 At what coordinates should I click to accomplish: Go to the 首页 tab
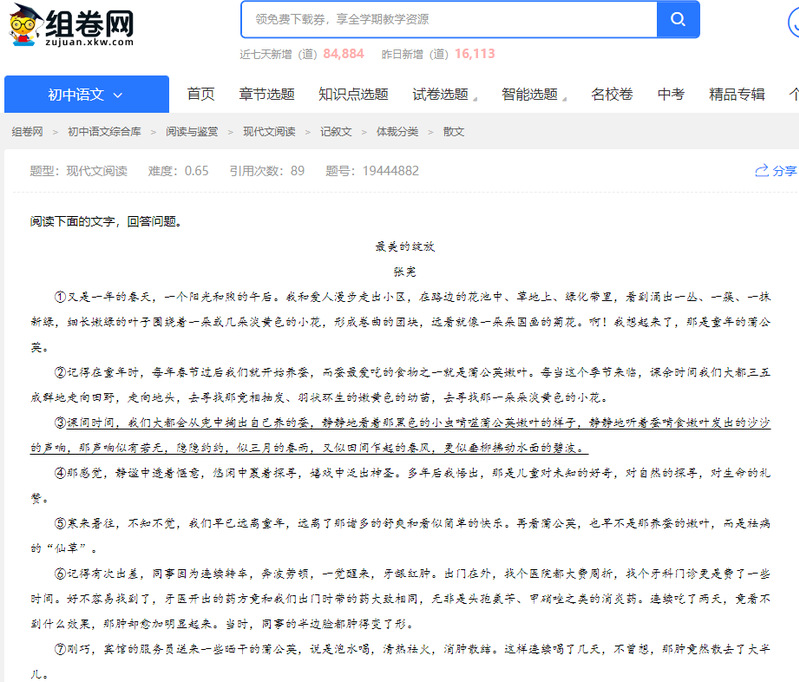[x=201, y=95]
